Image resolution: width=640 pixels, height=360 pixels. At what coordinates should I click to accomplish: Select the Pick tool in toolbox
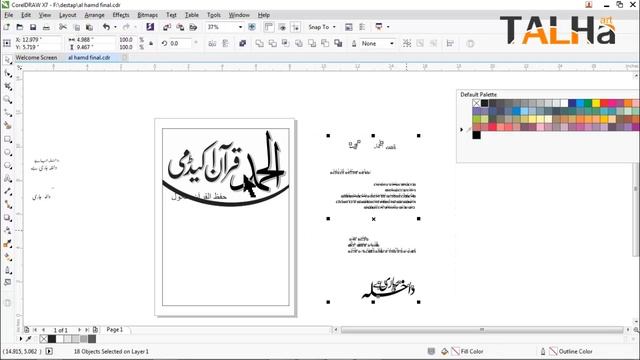pyautogui.click(x=7, y=60)
